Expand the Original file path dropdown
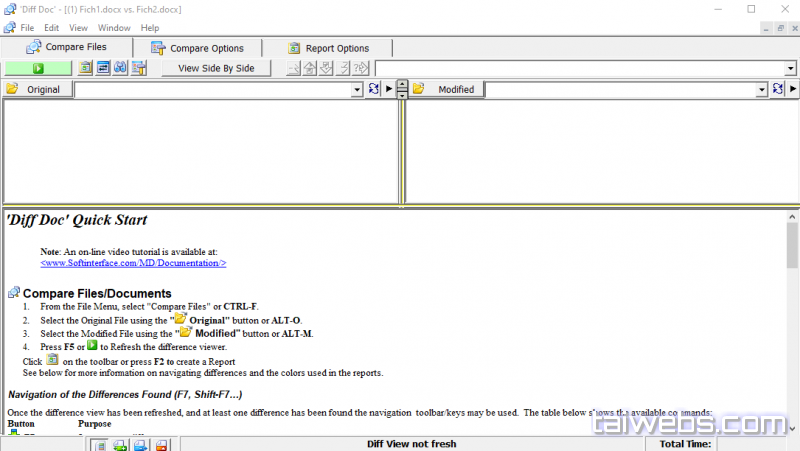This screenshot has width=800, height=451. coord(357,90)
